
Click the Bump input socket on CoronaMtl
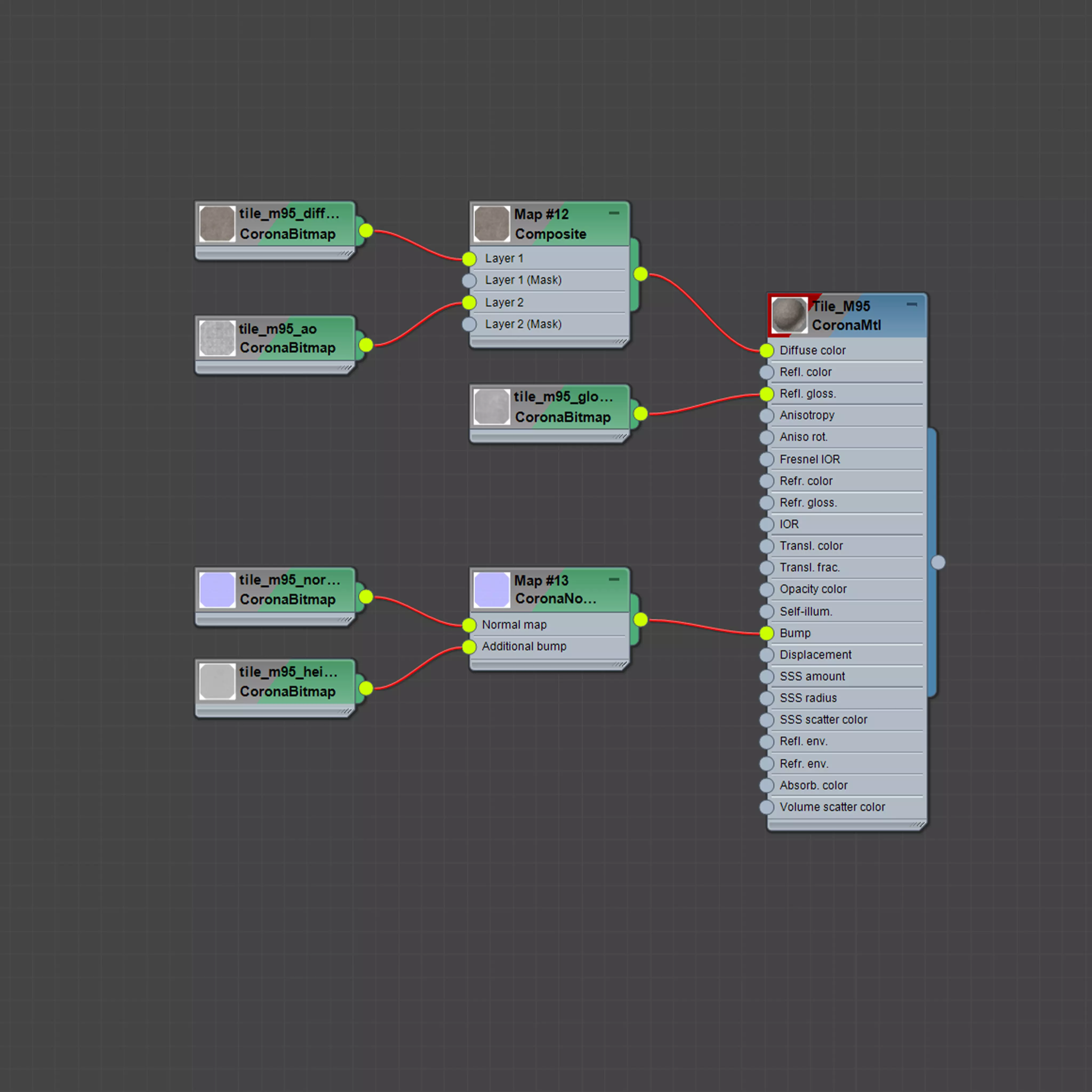[766, 633]
